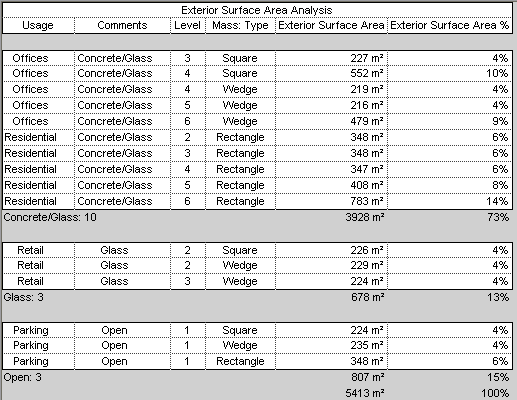This screenshot has height=400, width=517.
Task: Select the 783 m² area cell
Action: click(332, 201)
